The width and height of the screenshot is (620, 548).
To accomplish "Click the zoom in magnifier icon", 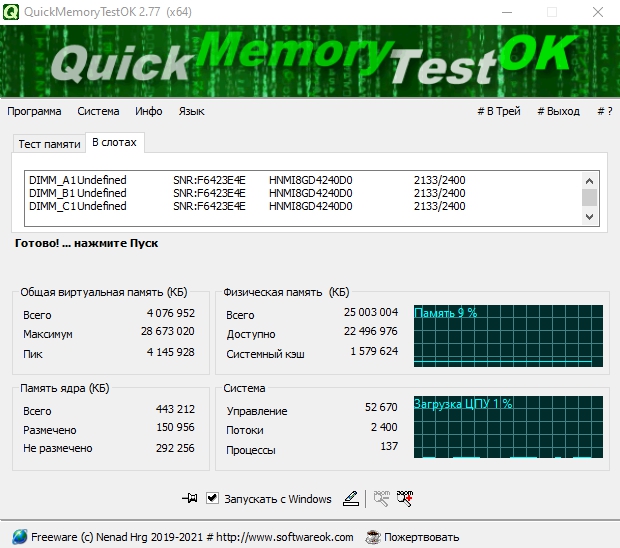I will 405,498.
